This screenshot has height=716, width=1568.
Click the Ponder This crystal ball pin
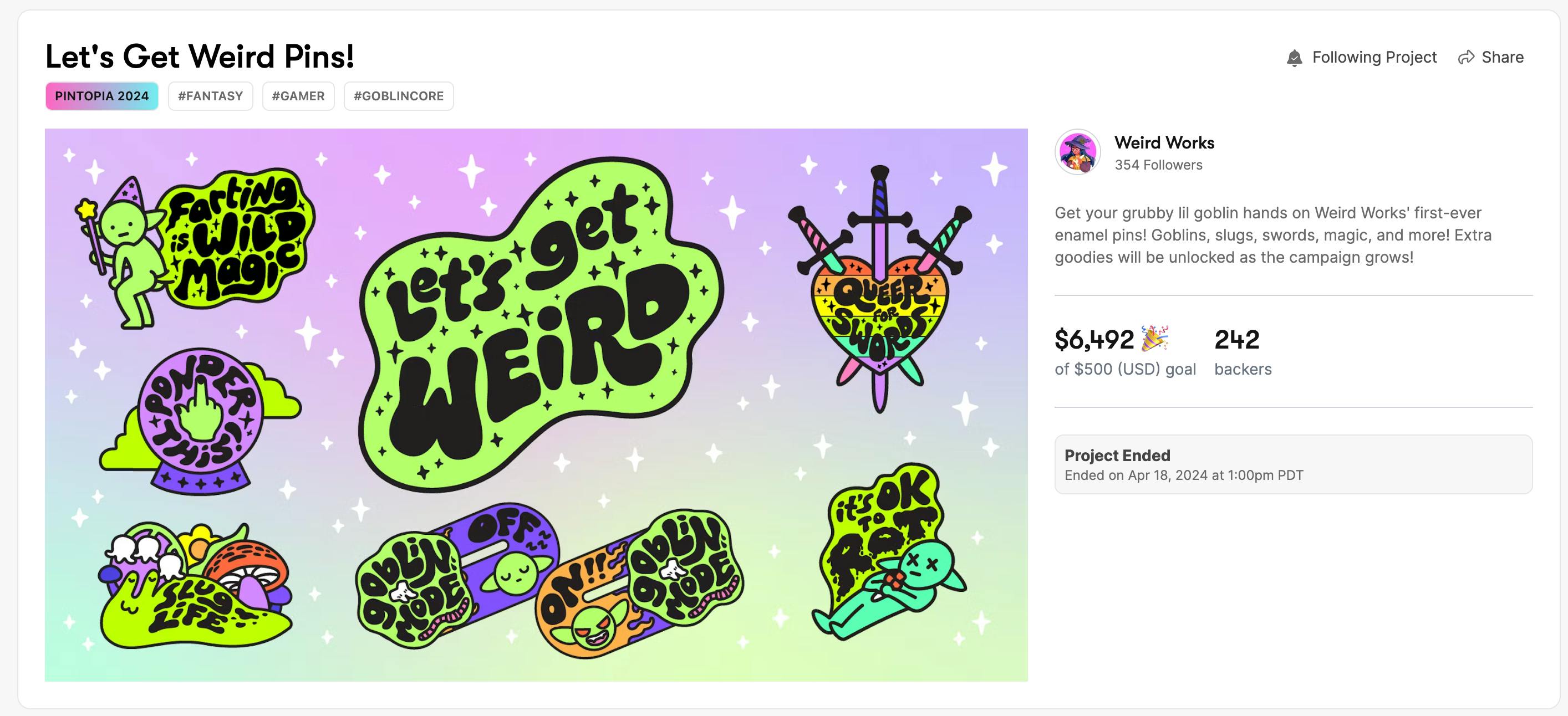click(200, 420)
